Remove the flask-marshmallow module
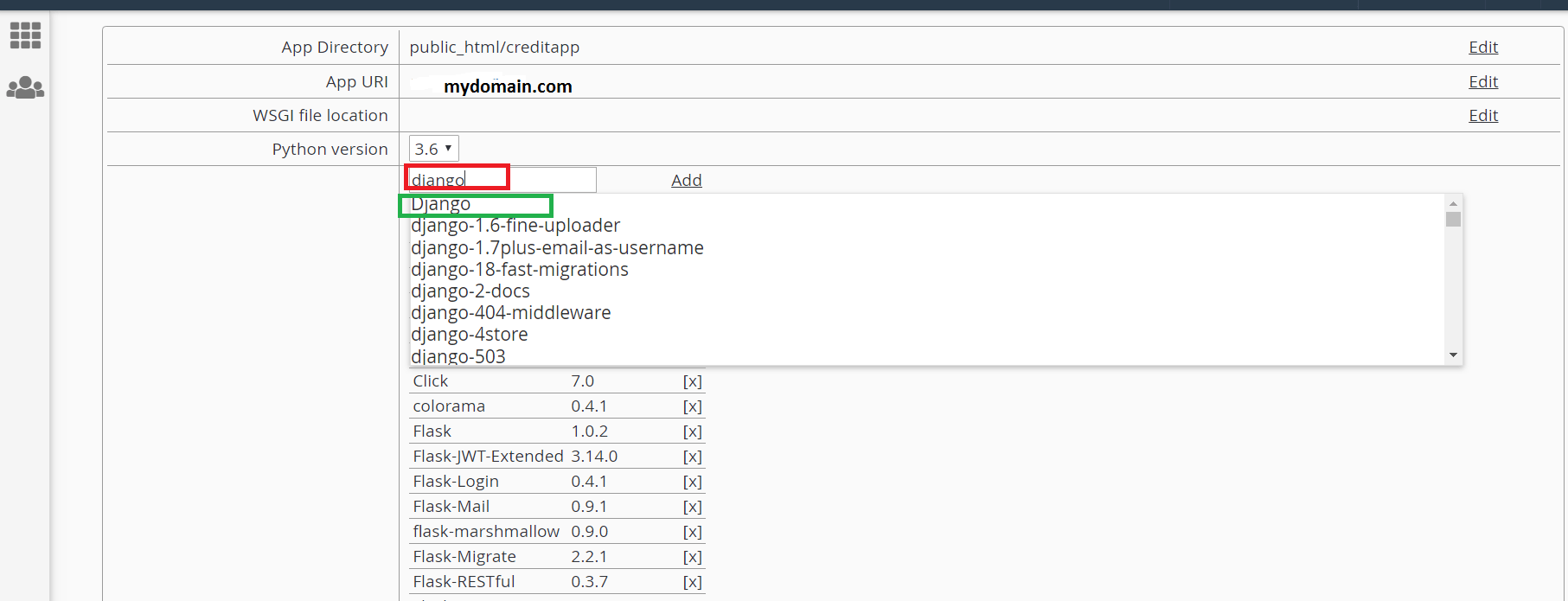1568x601 pixels. click(x=693, y=532)
